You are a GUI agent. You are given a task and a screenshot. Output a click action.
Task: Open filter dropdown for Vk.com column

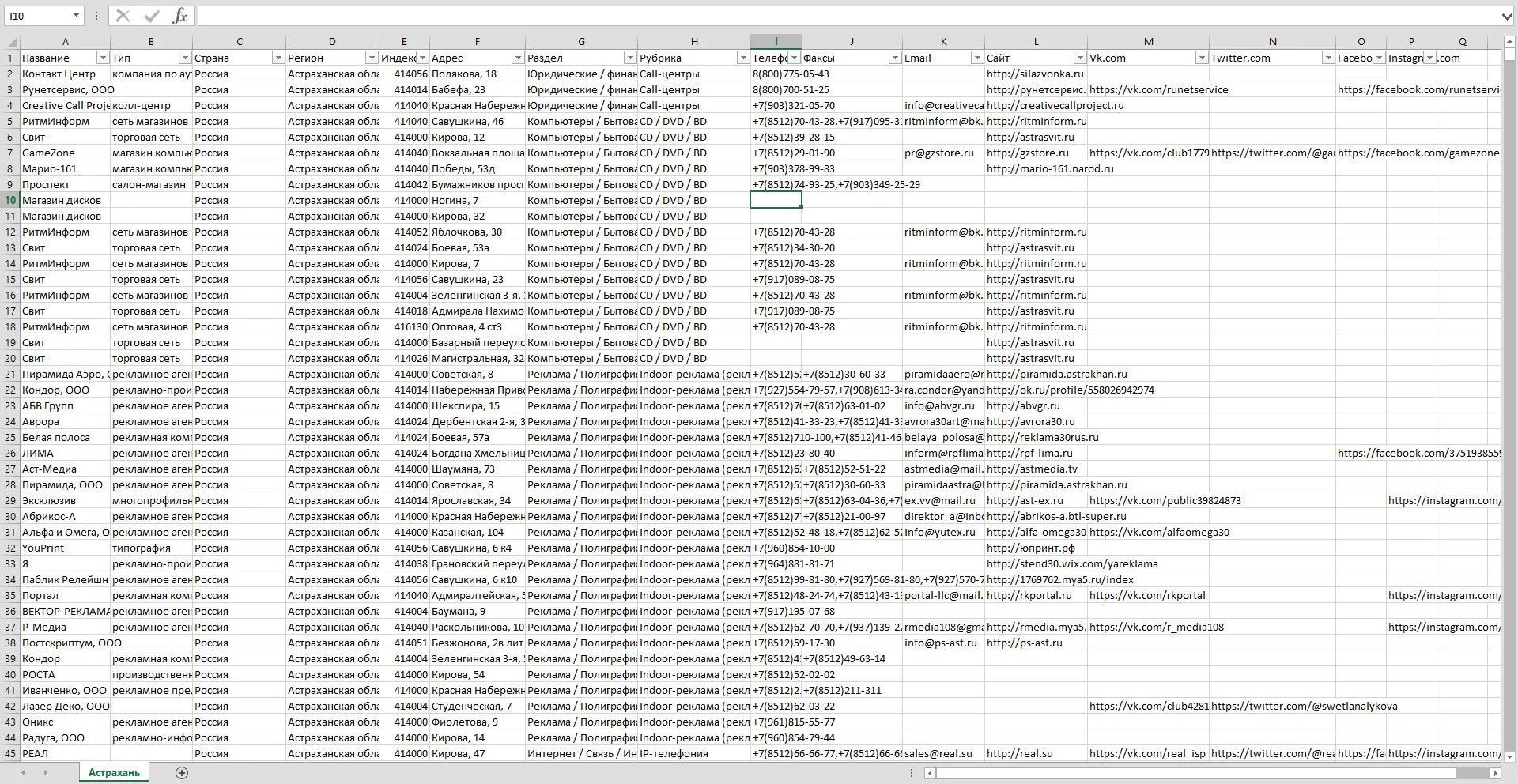tap(1202, 58)
